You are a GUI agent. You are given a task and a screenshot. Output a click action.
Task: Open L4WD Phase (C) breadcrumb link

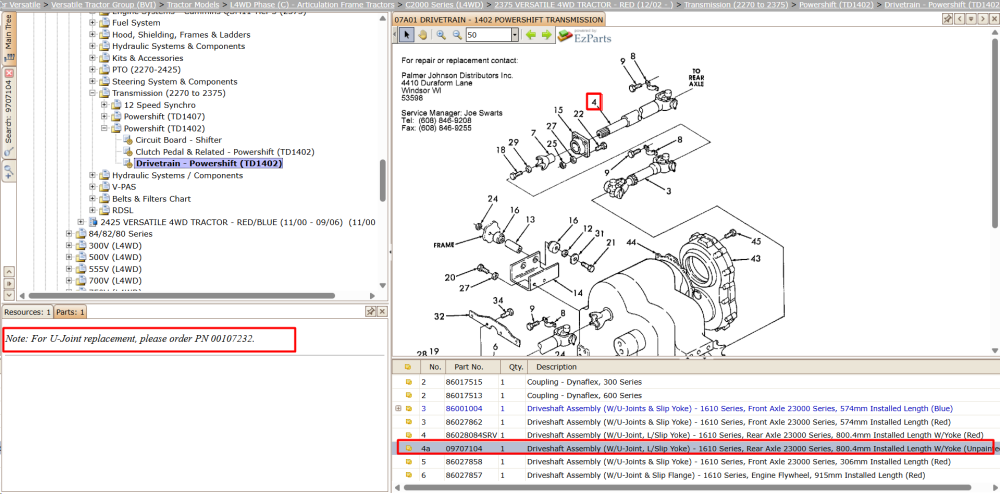point(312,4)
